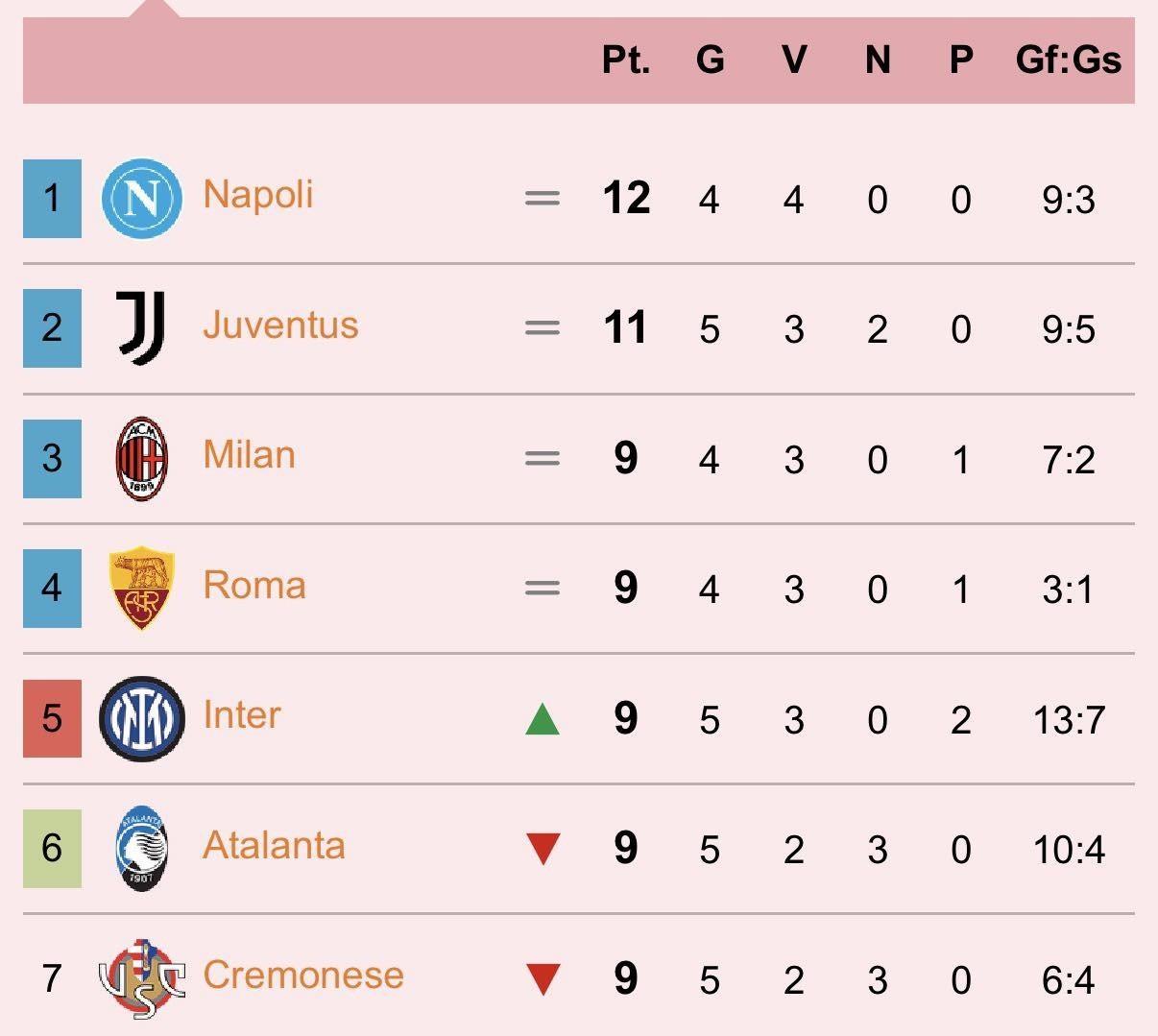1158x1036 pixels.
Task: Follow the Cremonese team name link
Action: (303, 975)
